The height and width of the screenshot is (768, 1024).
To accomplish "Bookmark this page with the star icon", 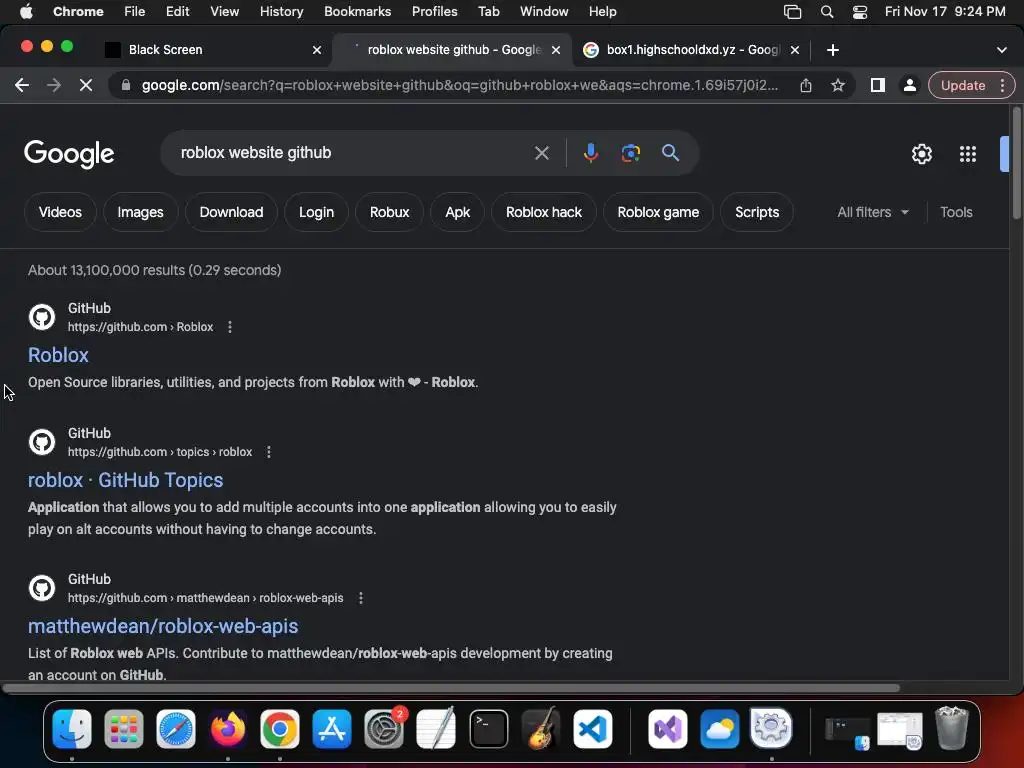I will coord(838,86).
